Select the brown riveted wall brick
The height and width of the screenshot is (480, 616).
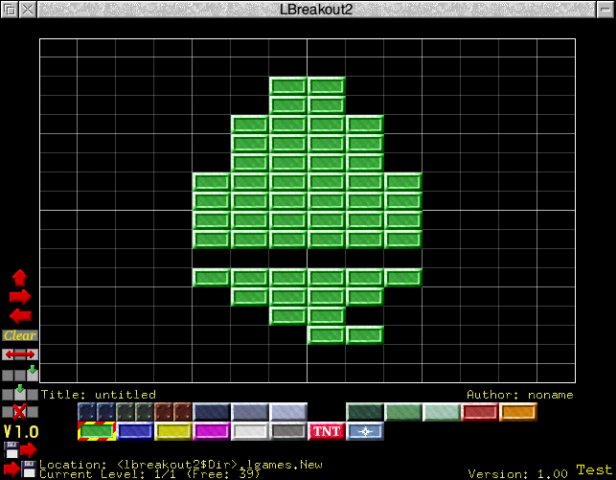(173, 412)
